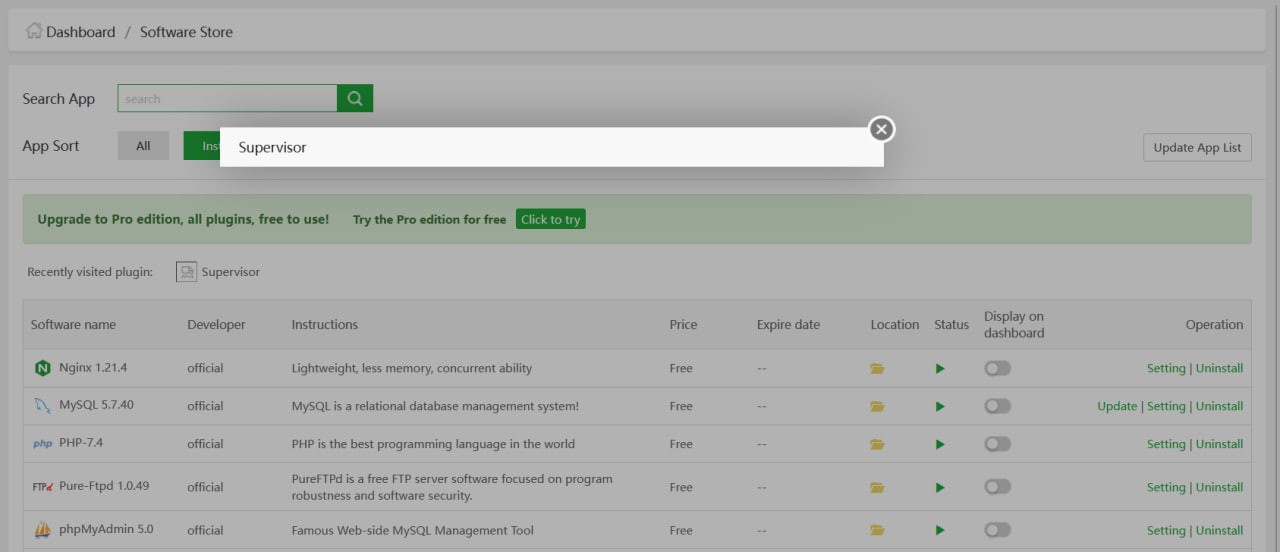The image size is (1280, 552).
Task: Click MySQL 5.7.40 software name
Action: (96, 405)
